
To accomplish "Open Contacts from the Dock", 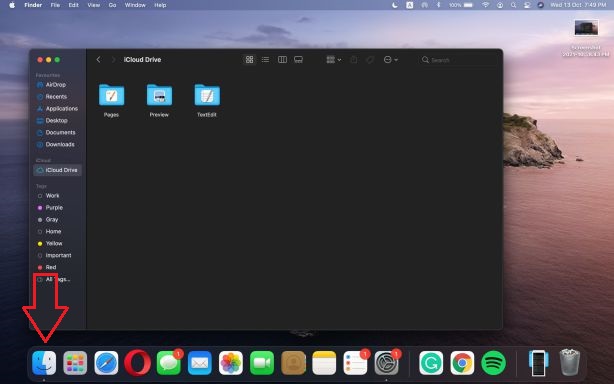I will 293,363.
